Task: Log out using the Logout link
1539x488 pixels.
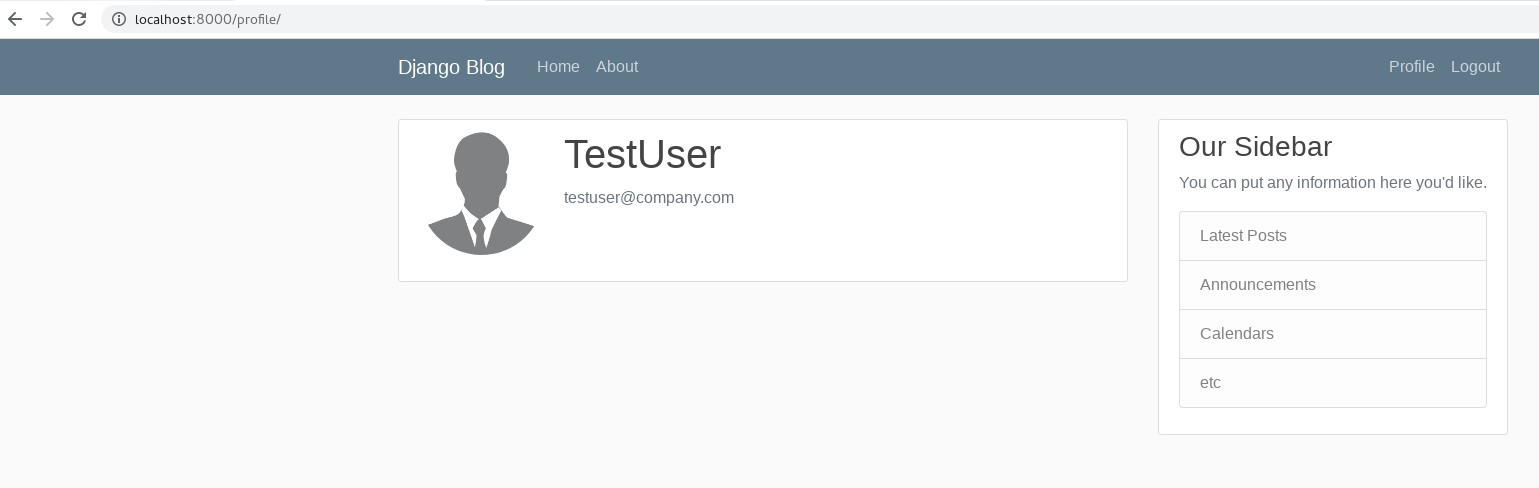Action: click(x=1475, y=67)
